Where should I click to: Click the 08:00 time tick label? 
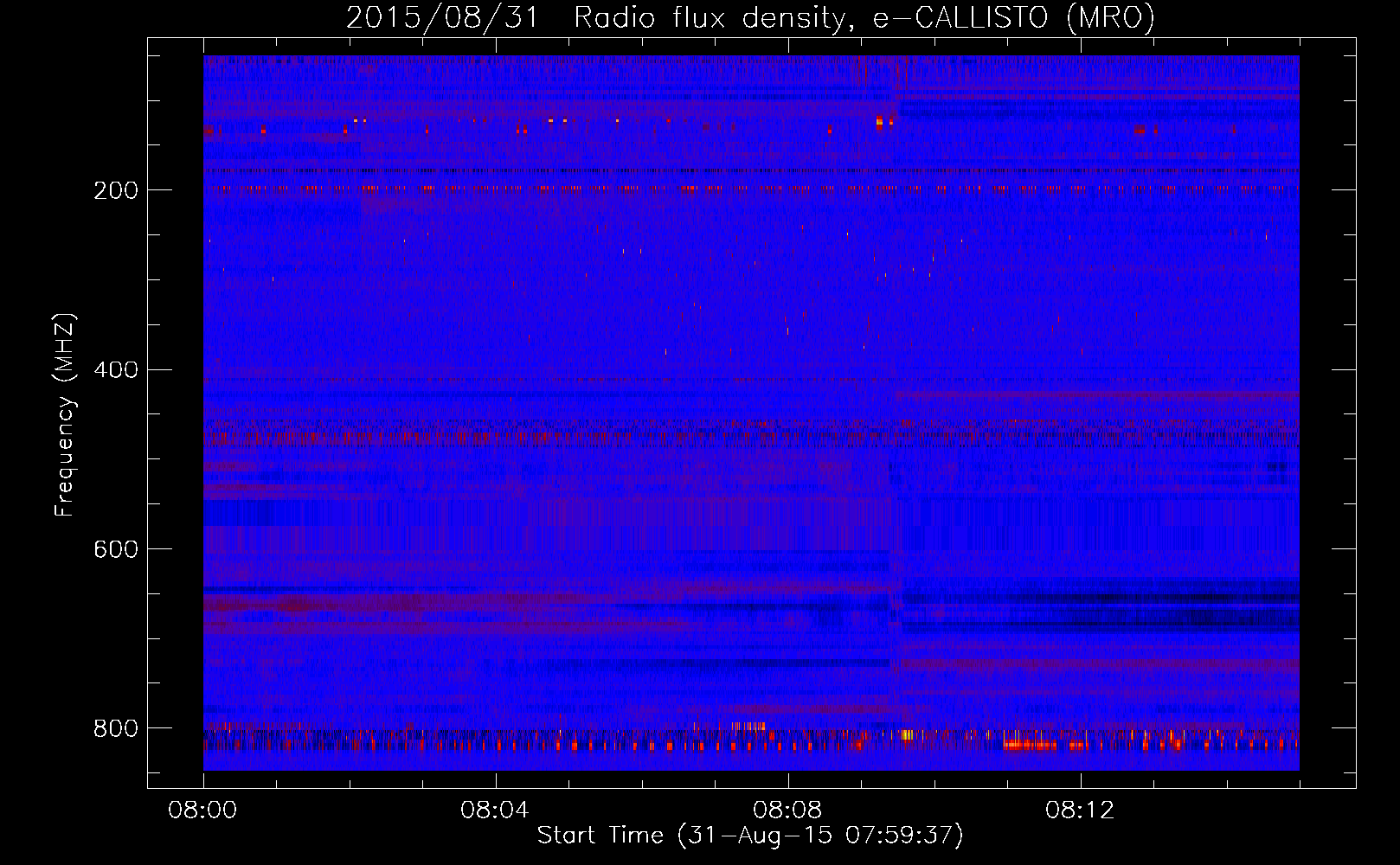[202, 811]
